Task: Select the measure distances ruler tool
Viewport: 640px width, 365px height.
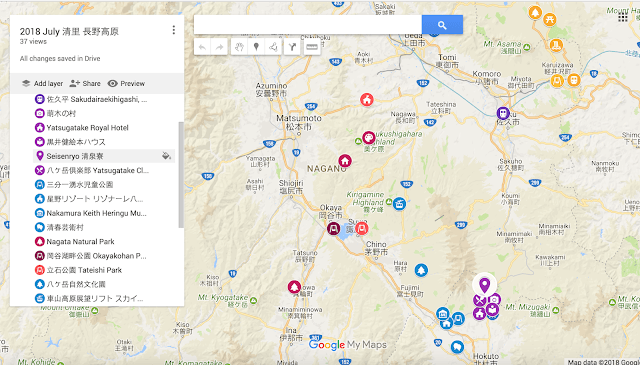Action: click(x=312, y=47)
